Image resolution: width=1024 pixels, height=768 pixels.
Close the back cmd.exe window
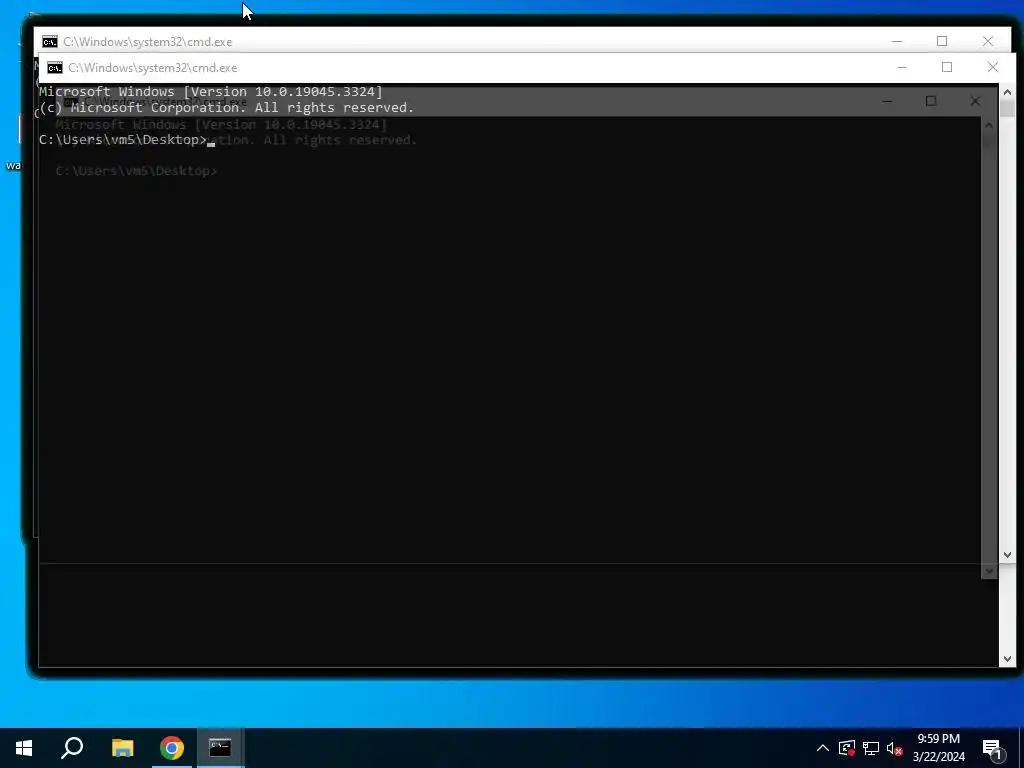[987, 41]
